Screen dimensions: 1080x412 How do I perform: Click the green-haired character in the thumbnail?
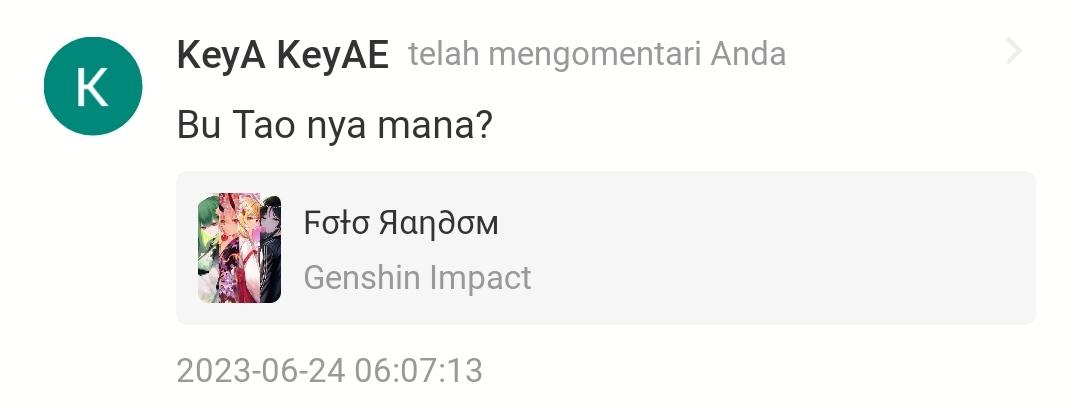click(x=207, y=241)
